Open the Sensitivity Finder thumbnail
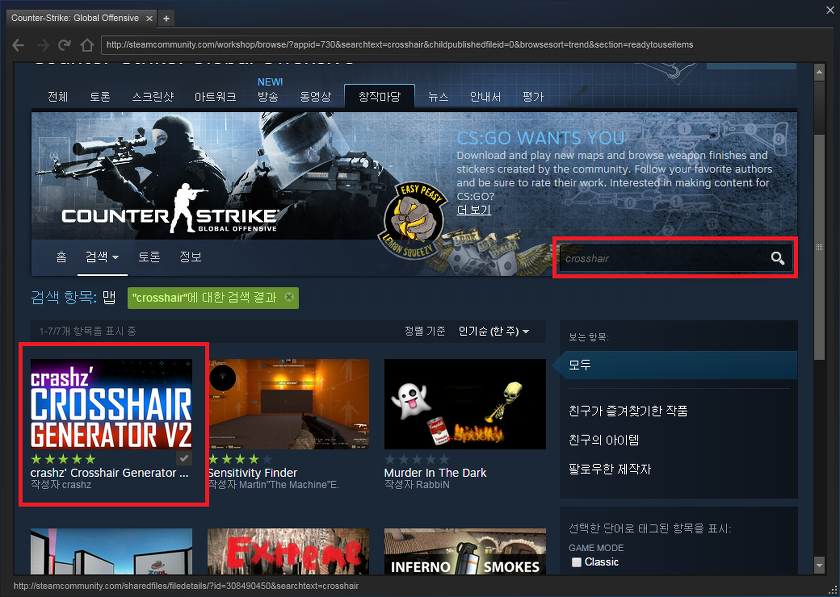Viewport: 840px width, 597px height. (x=288, y=404)
